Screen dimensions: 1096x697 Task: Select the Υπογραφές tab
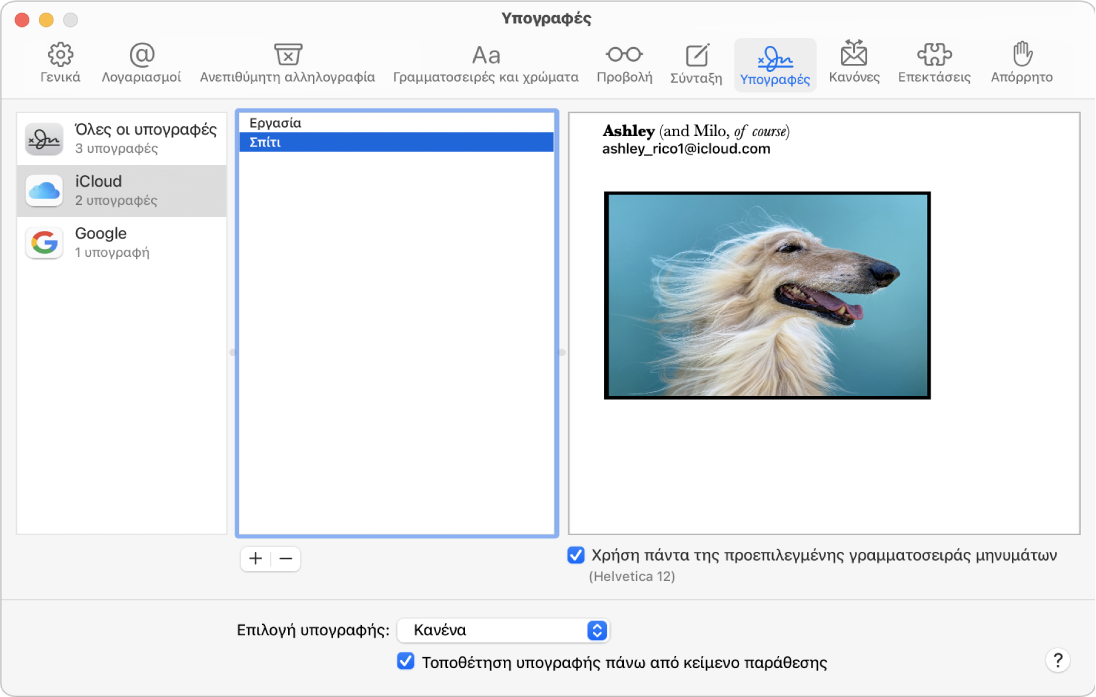775,65
